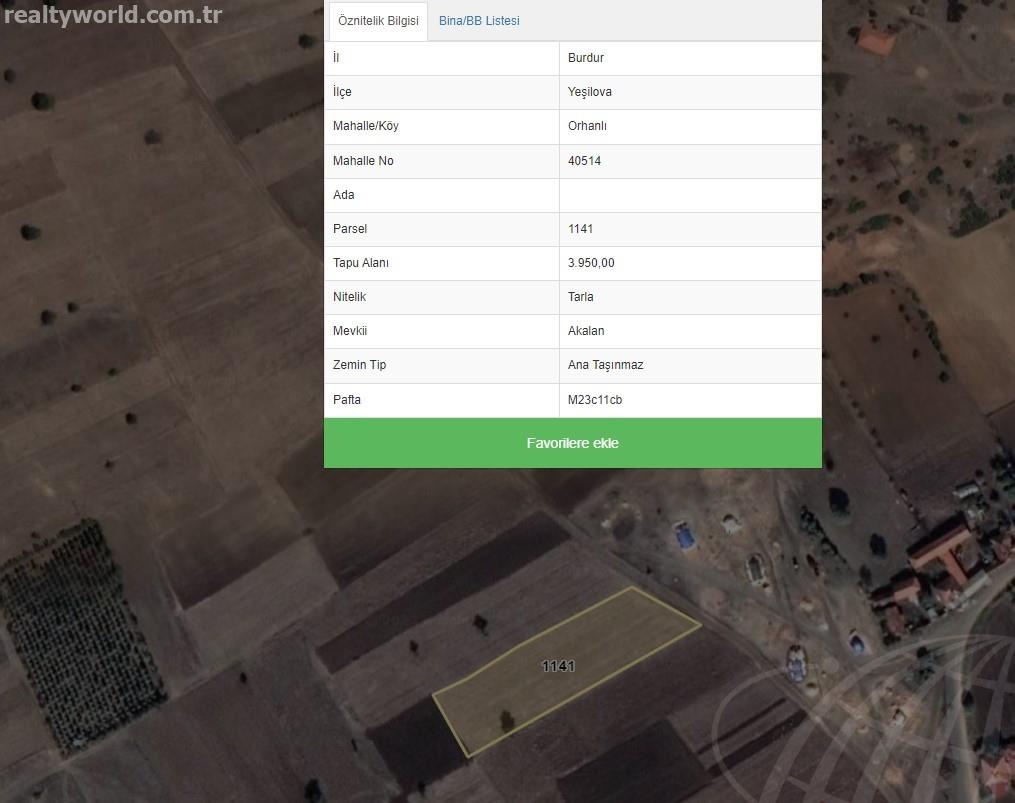
Task: Click the 'Ana Taşınmaz' value
Action: coord(605,365)
